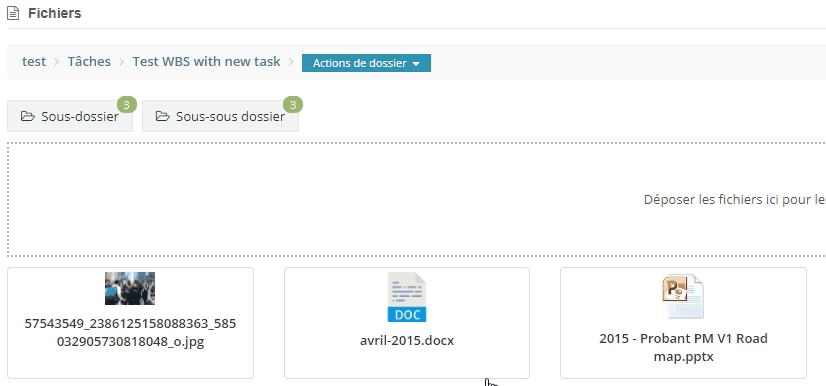Image resolution: width=826 pixels, height=386 pixels.
Task: Click the badge count on Sous-sous dossier
Action: coord(293,104)
